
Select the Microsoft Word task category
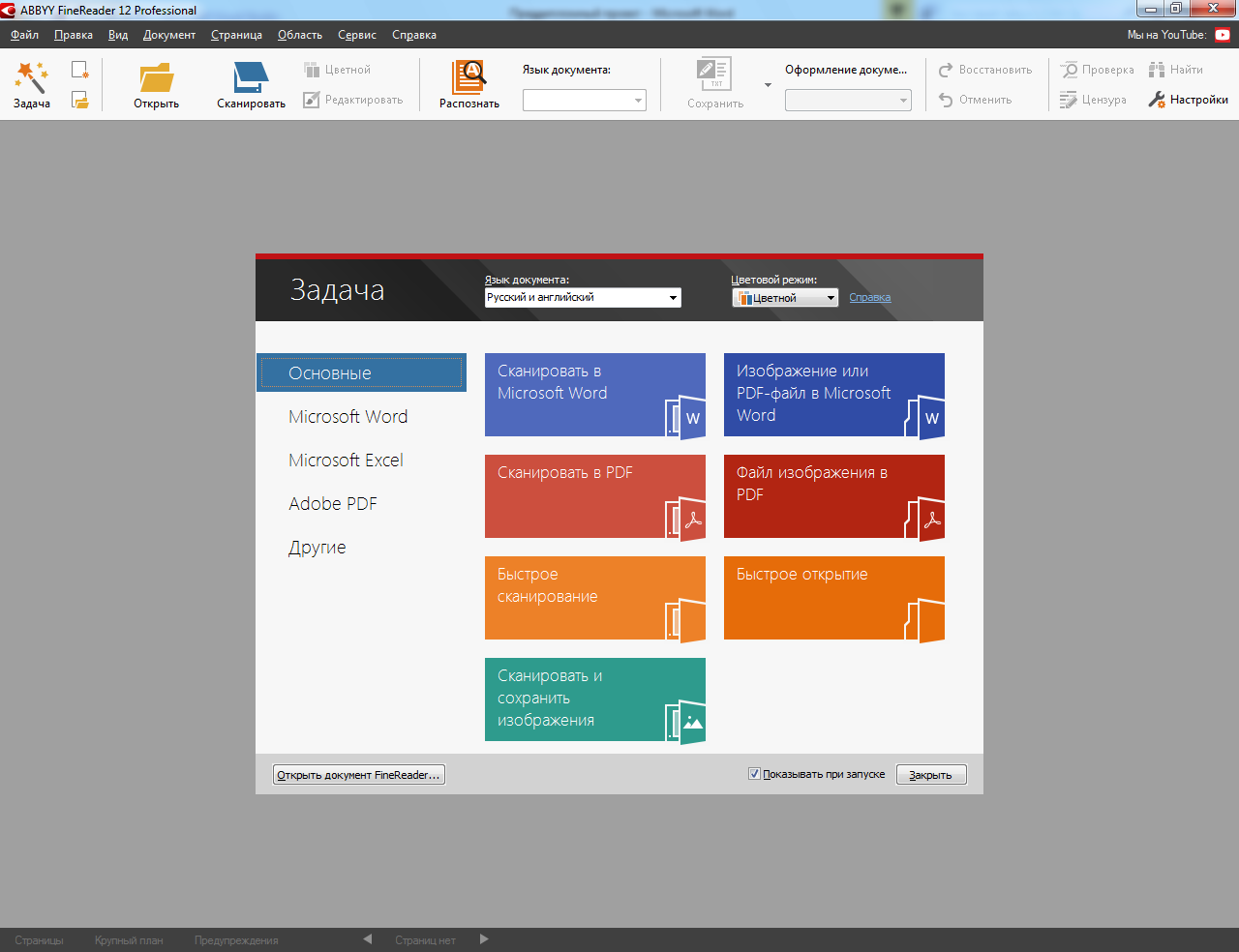pyautogui.click(x=348, y=417)
